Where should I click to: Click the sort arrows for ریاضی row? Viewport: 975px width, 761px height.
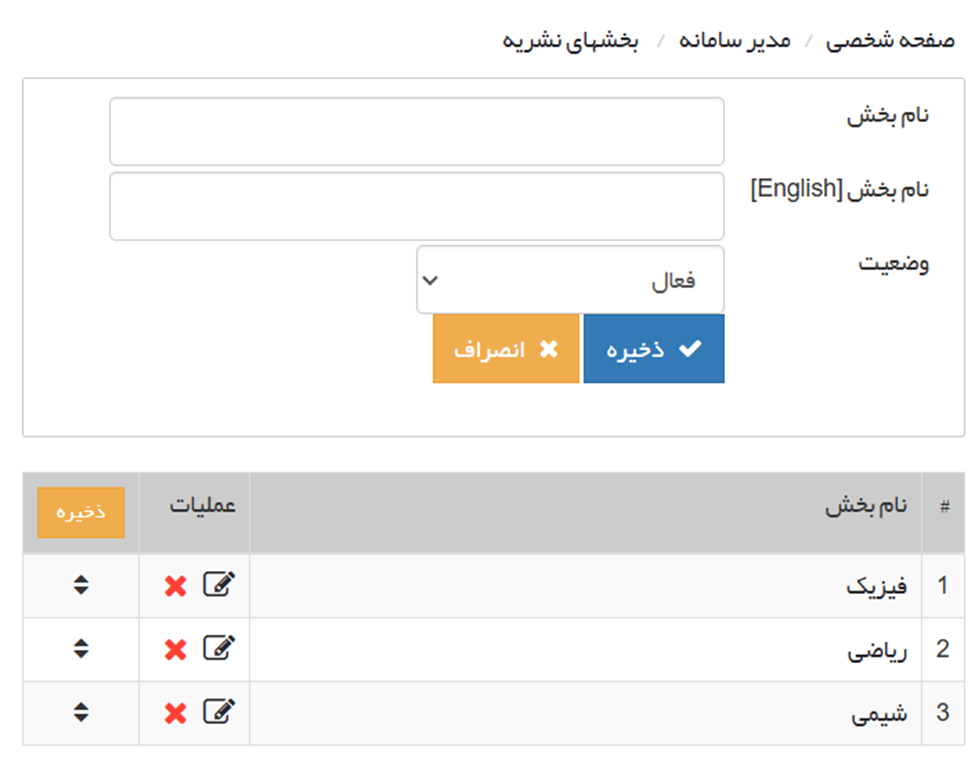pos(81,649)
